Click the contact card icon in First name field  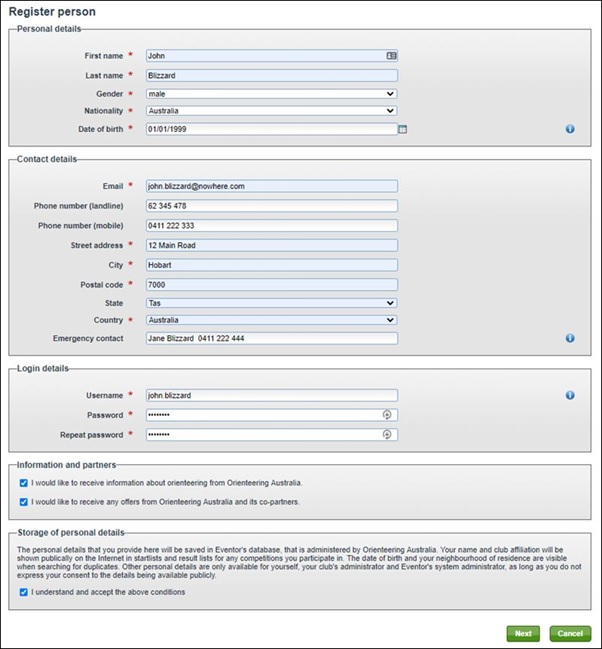point(392,56)
